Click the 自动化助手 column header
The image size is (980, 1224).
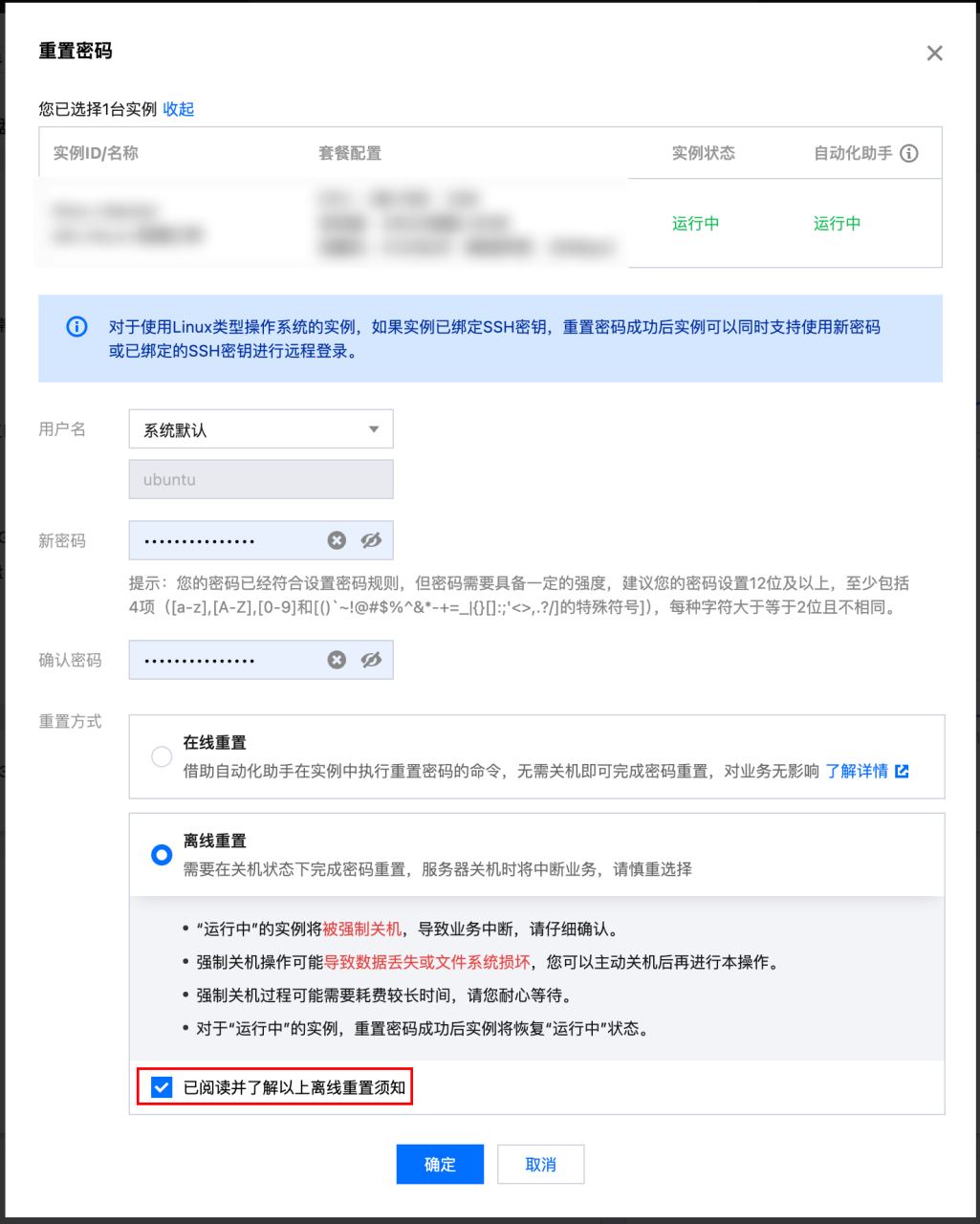(x=853, y=153)
